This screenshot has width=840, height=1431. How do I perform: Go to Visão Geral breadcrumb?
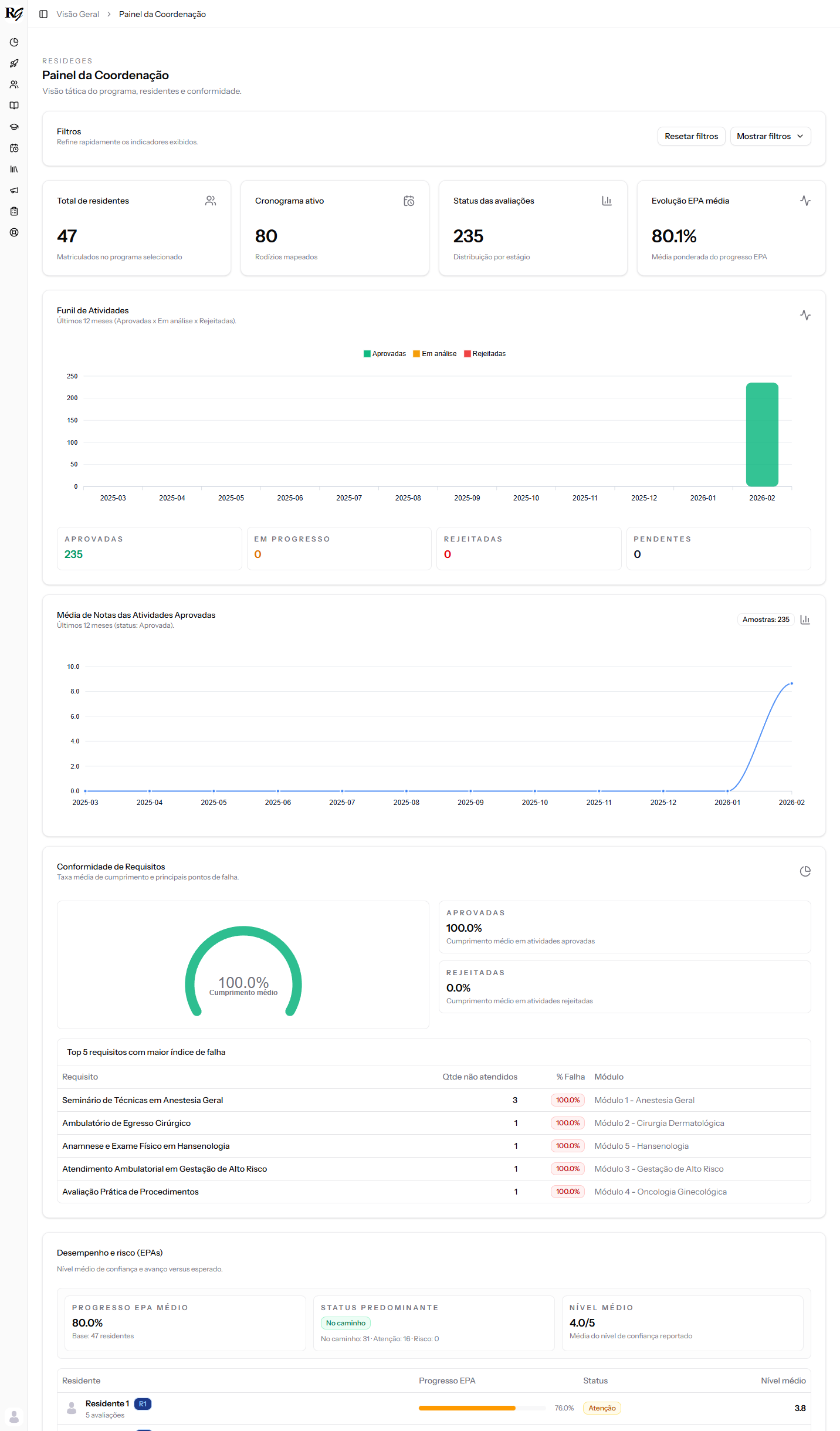pyautogui.click(x=77, y=14)
